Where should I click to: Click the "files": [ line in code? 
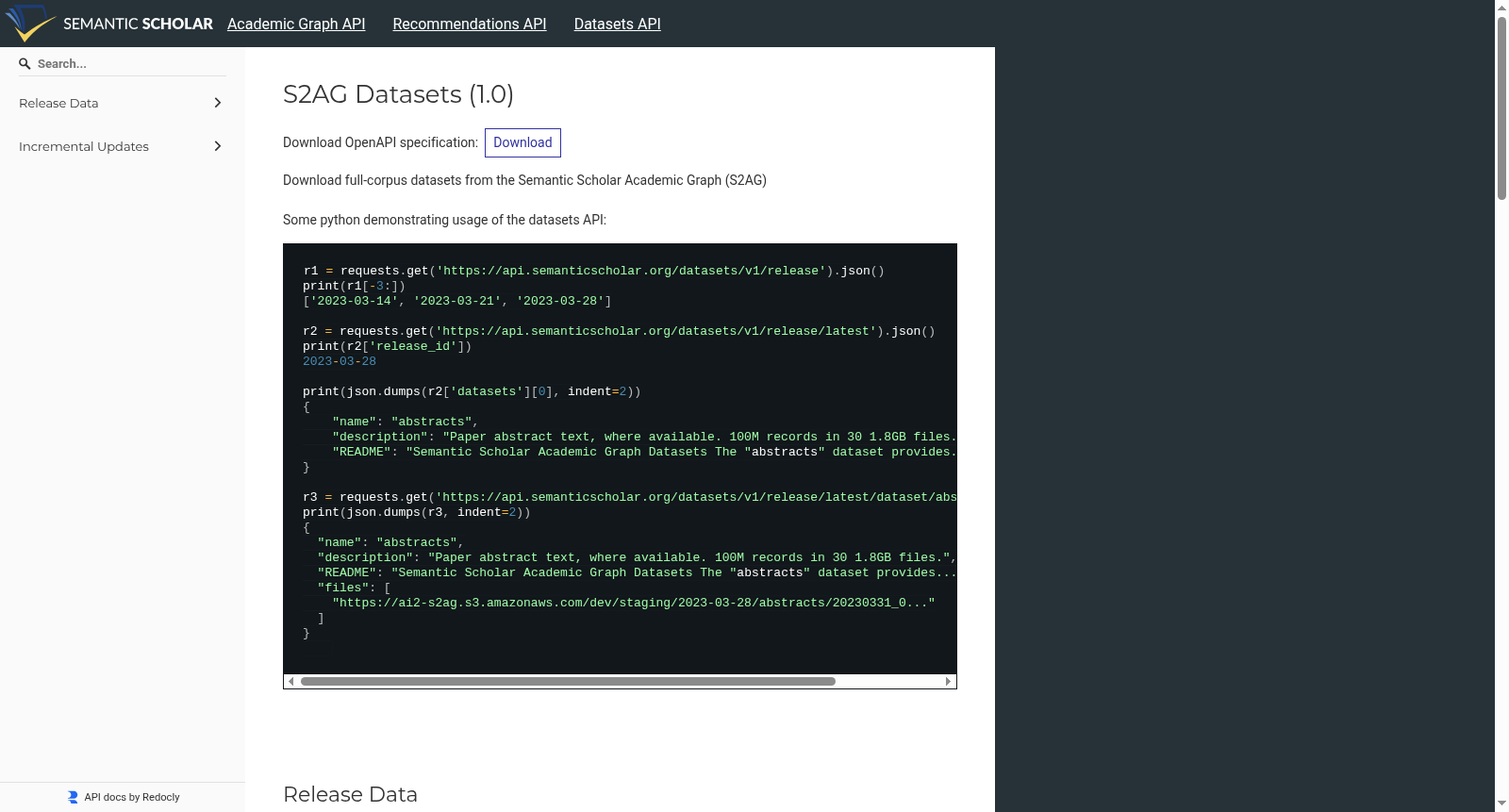pos(354,588)
